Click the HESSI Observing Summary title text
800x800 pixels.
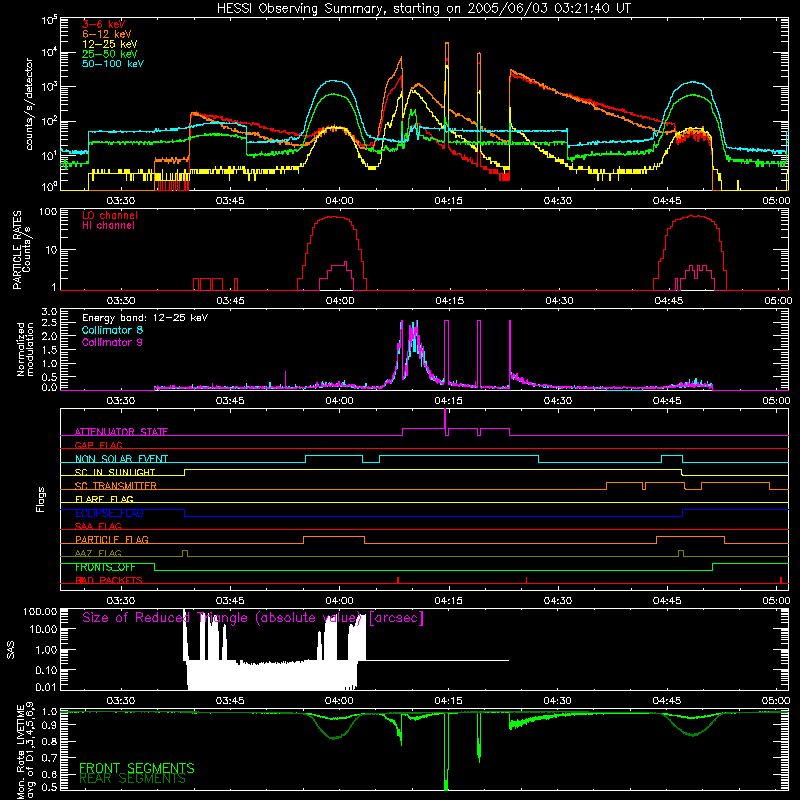(423, 9)
